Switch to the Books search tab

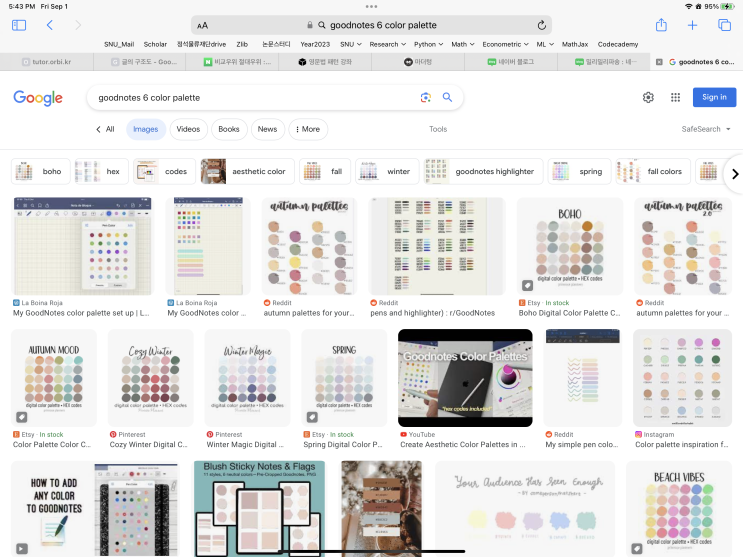point(229,129)
